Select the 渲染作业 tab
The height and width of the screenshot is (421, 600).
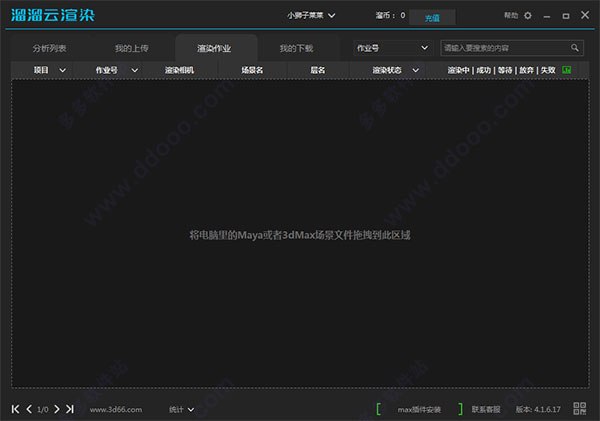(214, 48)
